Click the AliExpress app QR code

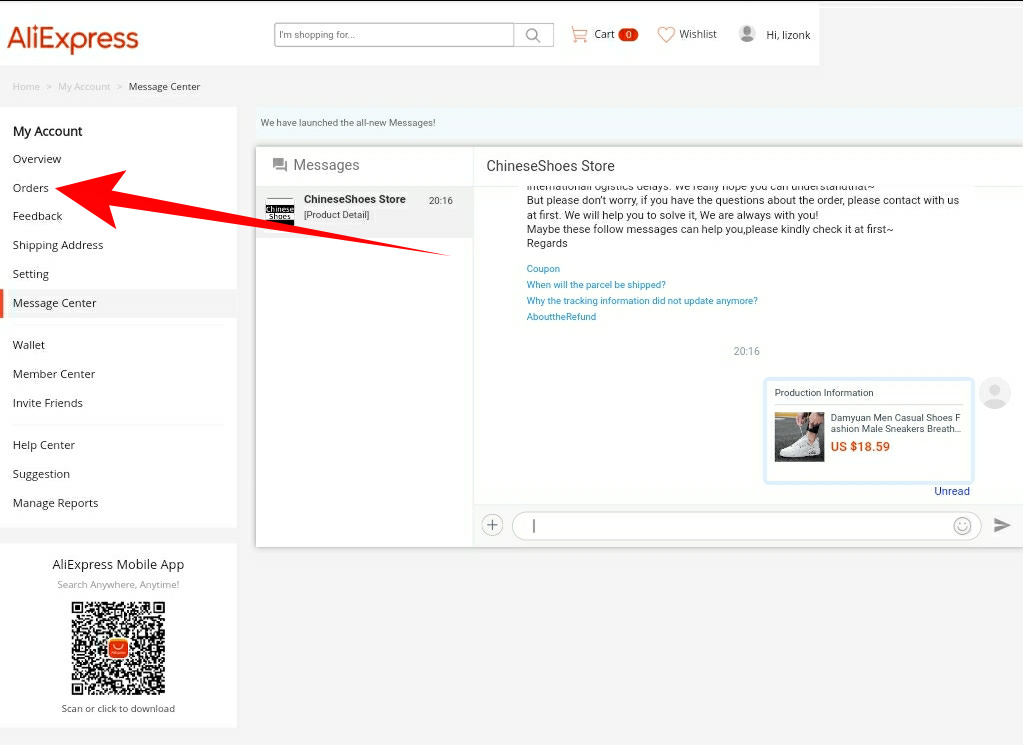[x=118, y=648]
